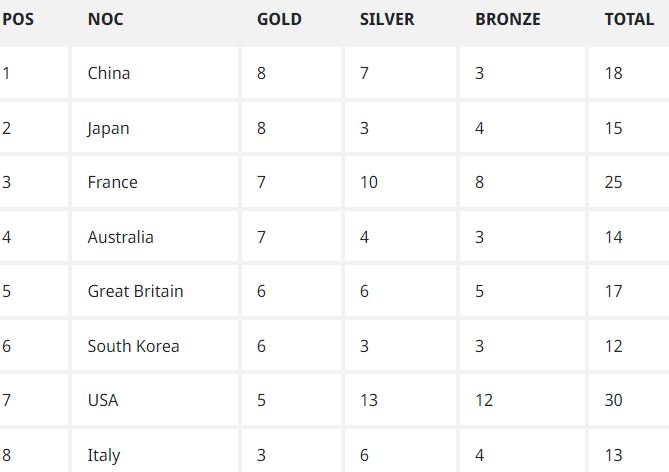The height and width of the screenshot is (472, 669).
Task: Click France's silver count of 10
Action: pyautogui.click(x=369, y=182)
